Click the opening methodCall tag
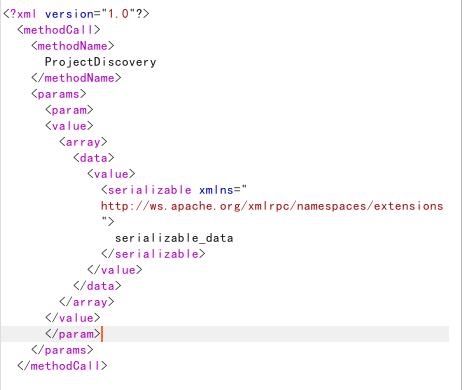This screenshot has height=390, width=466. coord(59,30)
